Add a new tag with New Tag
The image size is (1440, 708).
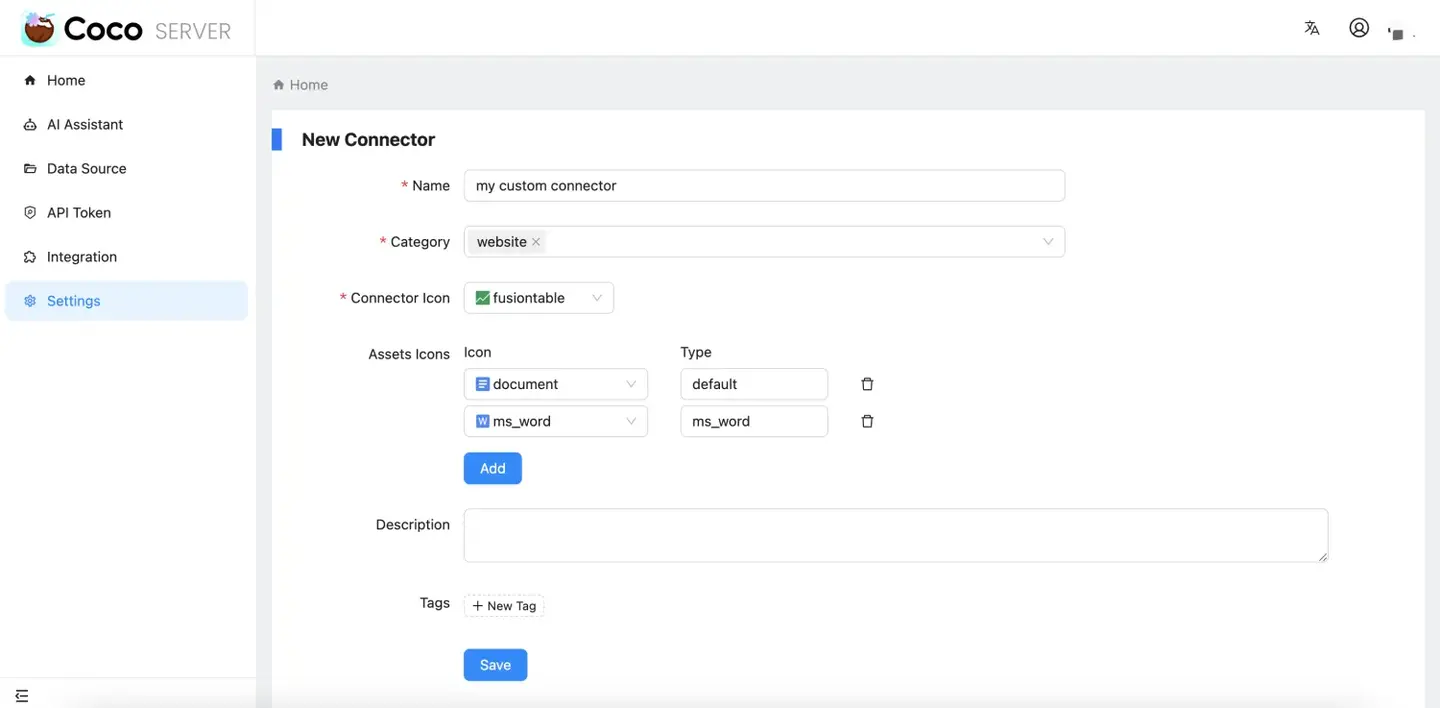[x=503, y=605]
